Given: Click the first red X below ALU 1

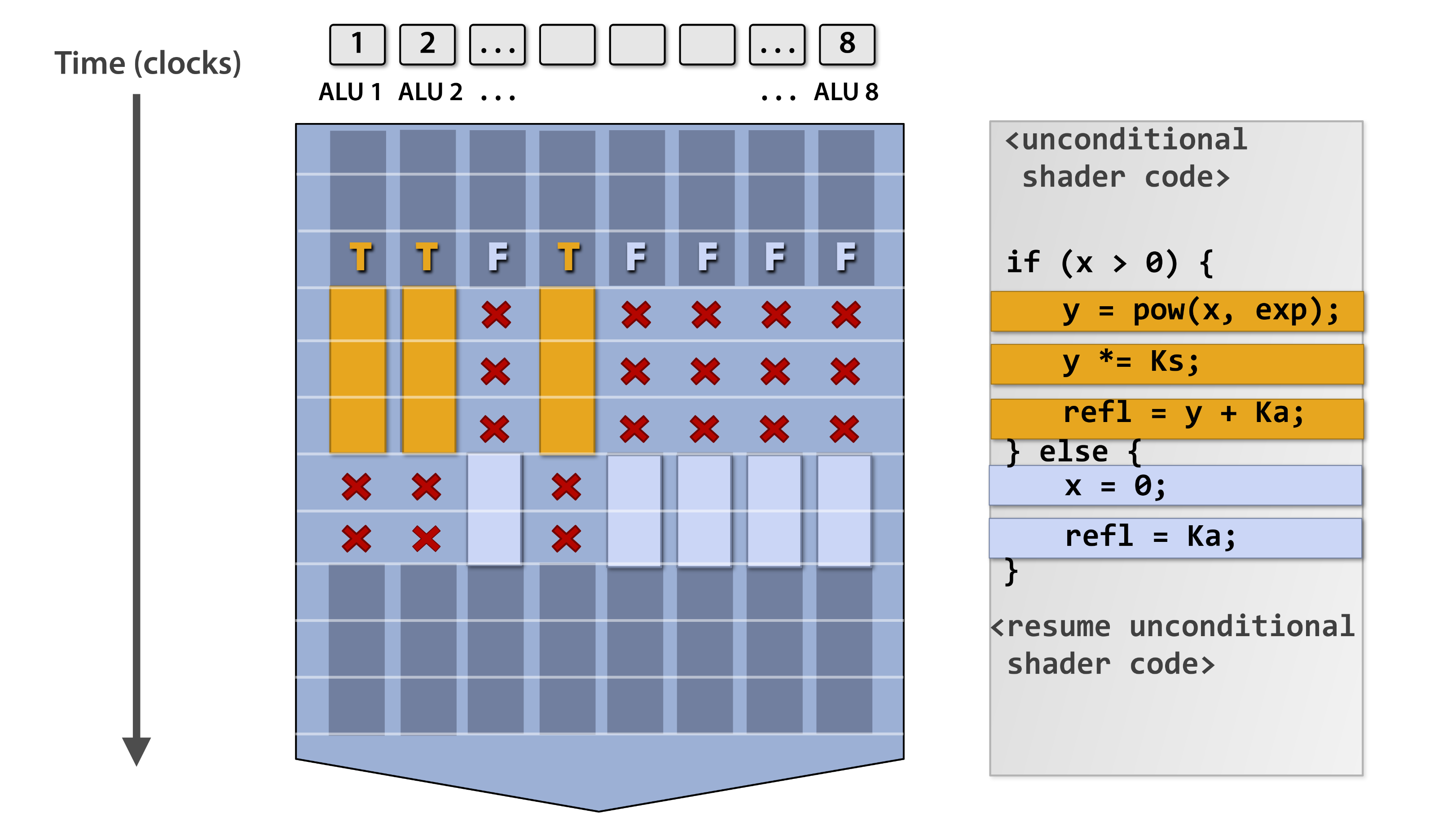Looking at the screenshot, I should pos(356,487).
